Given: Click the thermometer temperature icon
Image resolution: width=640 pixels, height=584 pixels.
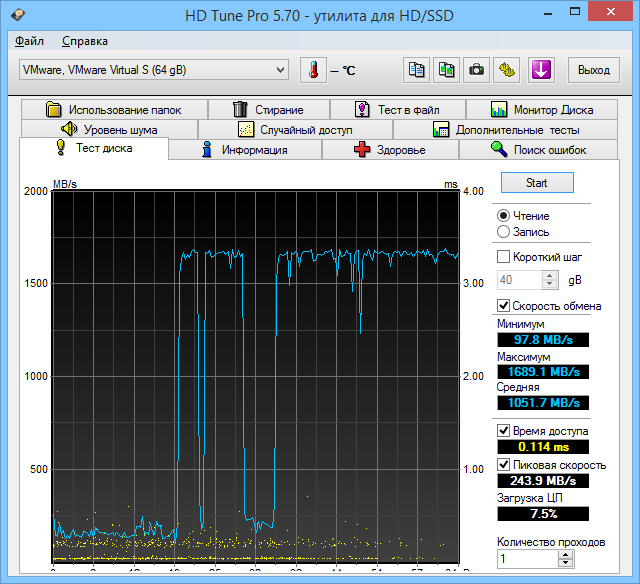Looking at the screenshot, I should (314, 70).
